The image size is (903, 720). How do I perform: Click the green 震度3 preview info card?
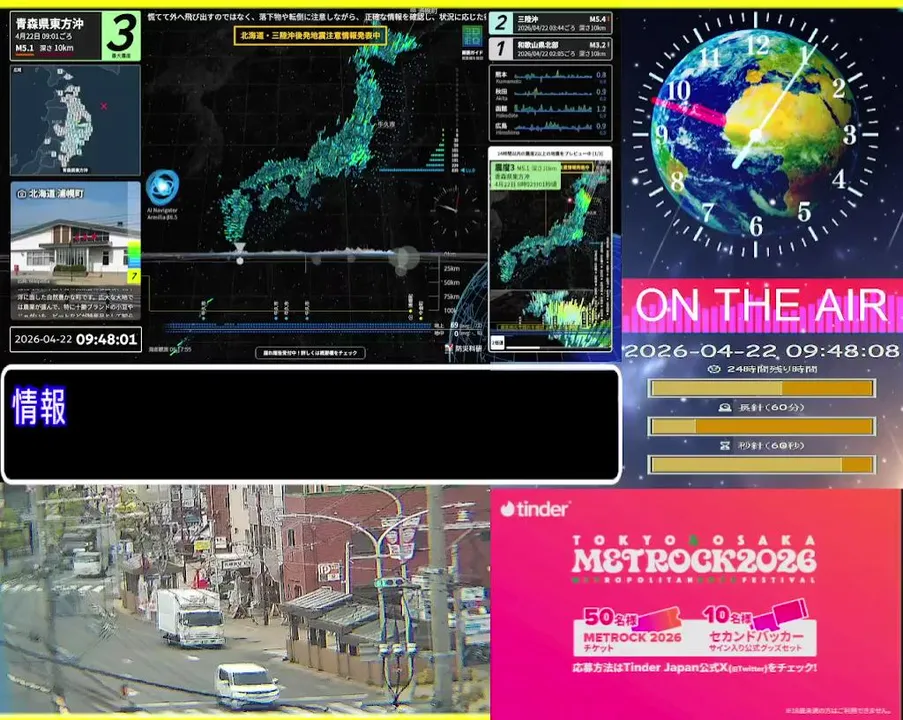coord(525,175)
